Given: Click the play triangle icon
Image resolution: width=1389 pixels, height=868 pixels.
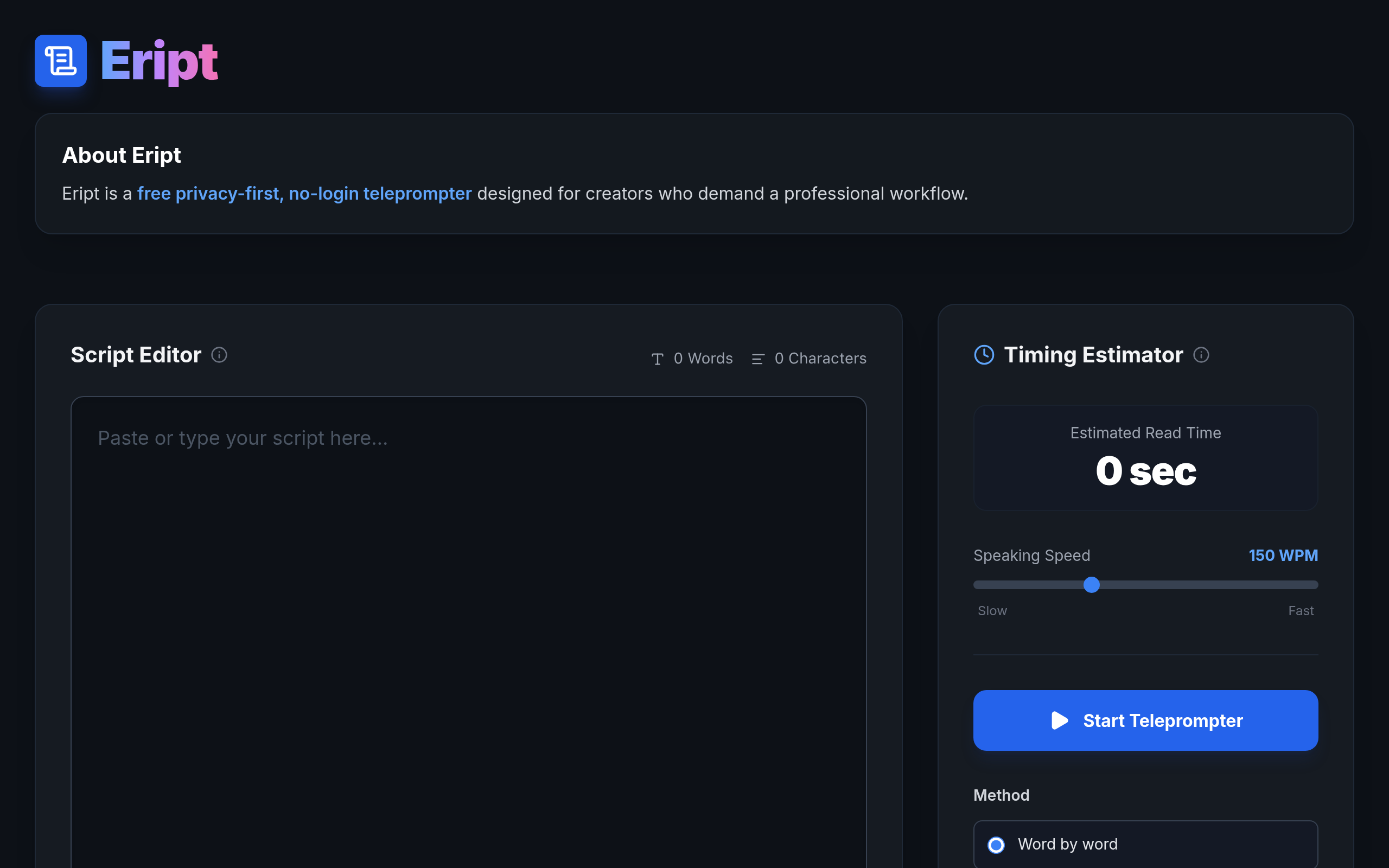Looking at the screenshot, I should tap(1059, 720).
